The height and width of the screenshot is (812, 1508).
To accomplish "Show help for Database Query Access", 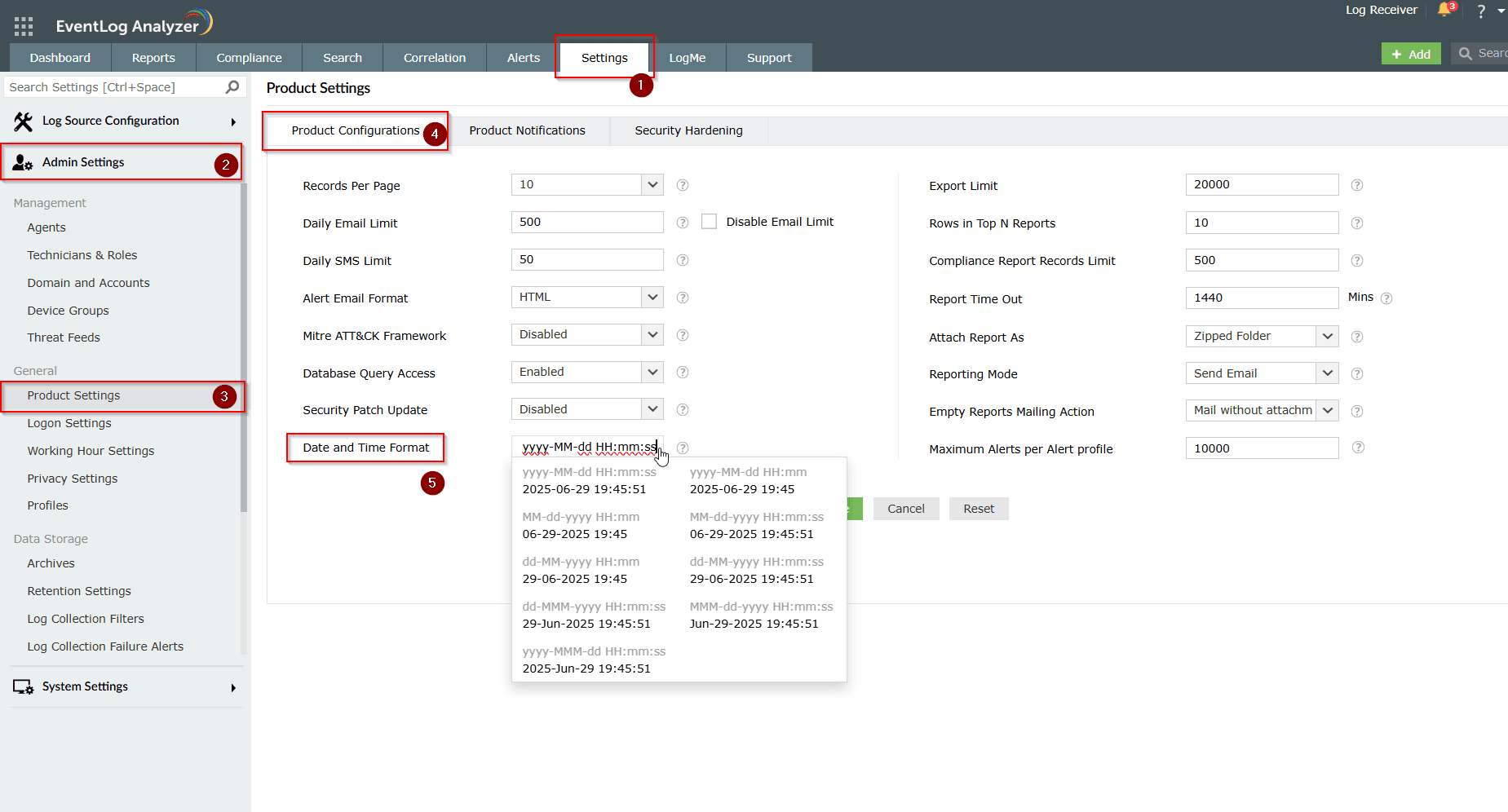I will point(683,373).
